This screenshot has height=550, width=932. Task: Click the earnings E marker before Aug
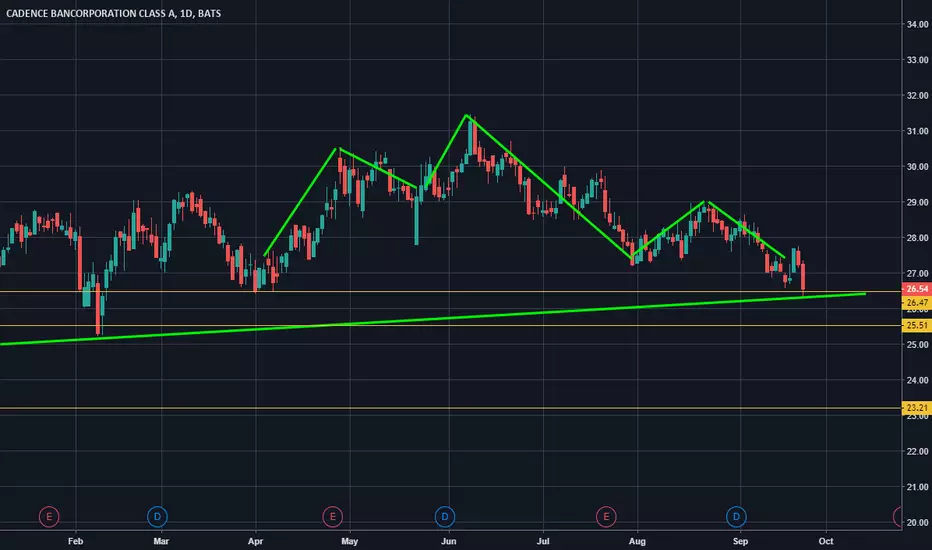pos(606,517)
